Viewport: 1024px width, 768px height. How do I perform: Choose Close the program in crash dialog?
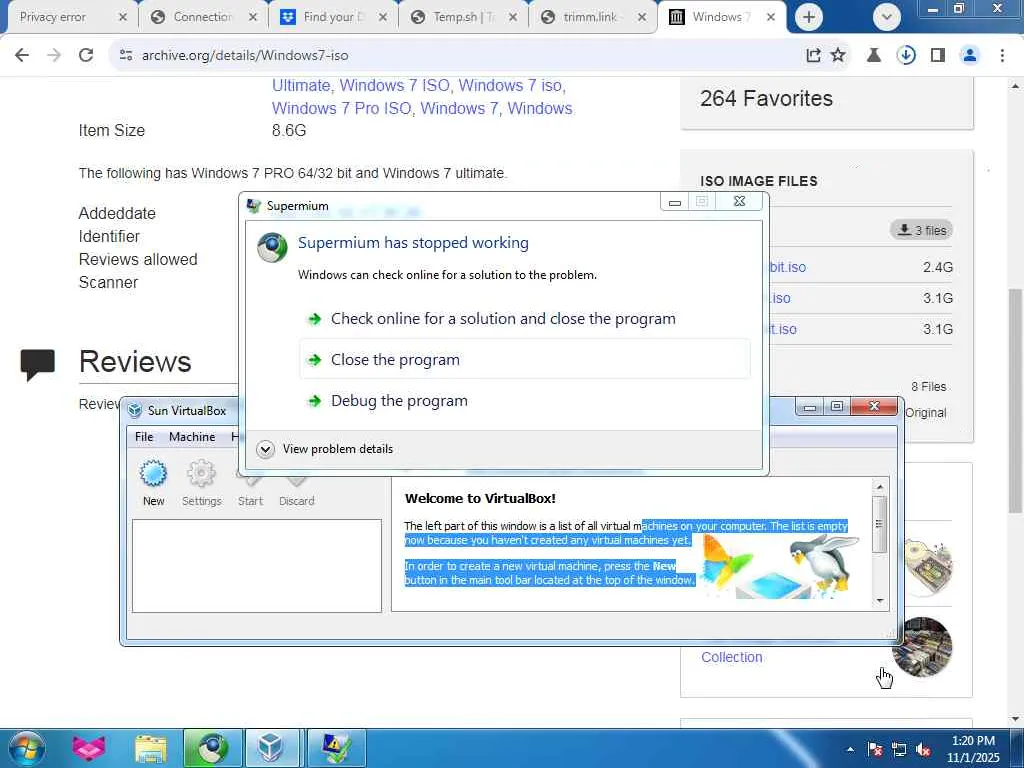click(x=524, y=359)
